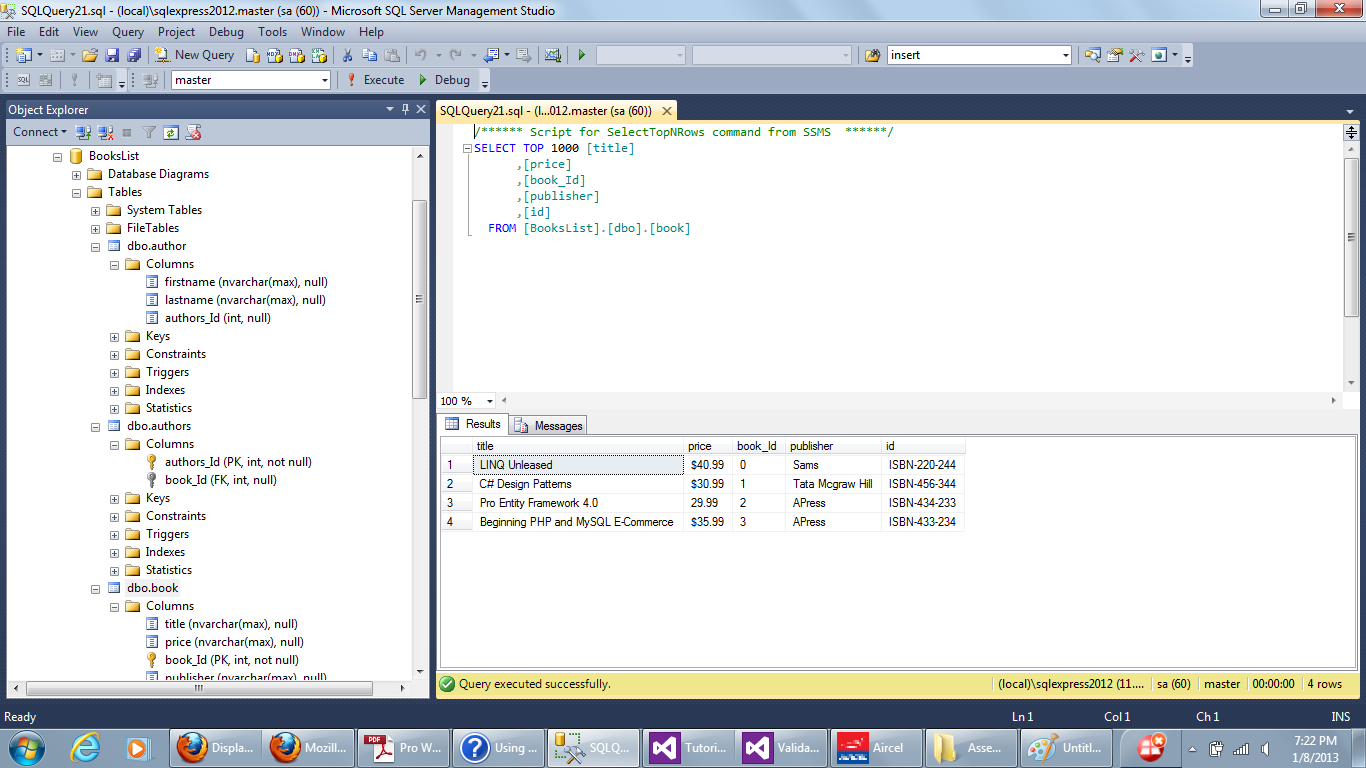Screen dimensions: 1366x768
Task: Collapse the SELECT statement outline in editor
Action: pos(466,148)
